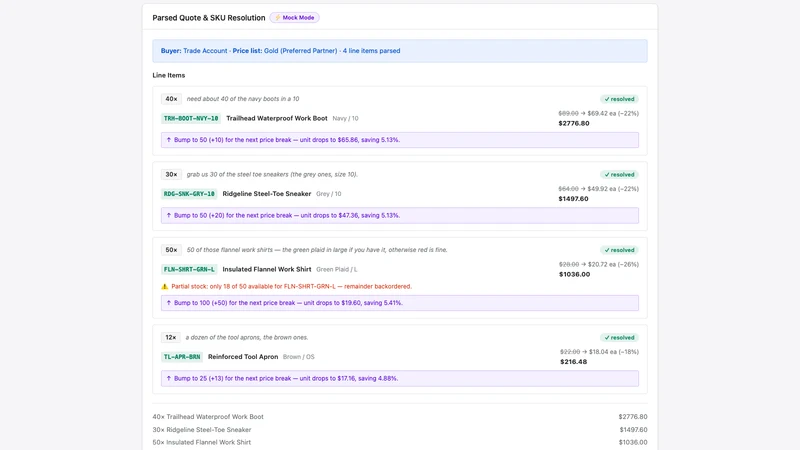Click up-arrow icon in Bump to 25 banner
The image size is (800, 450).
(x=169, y=379)
